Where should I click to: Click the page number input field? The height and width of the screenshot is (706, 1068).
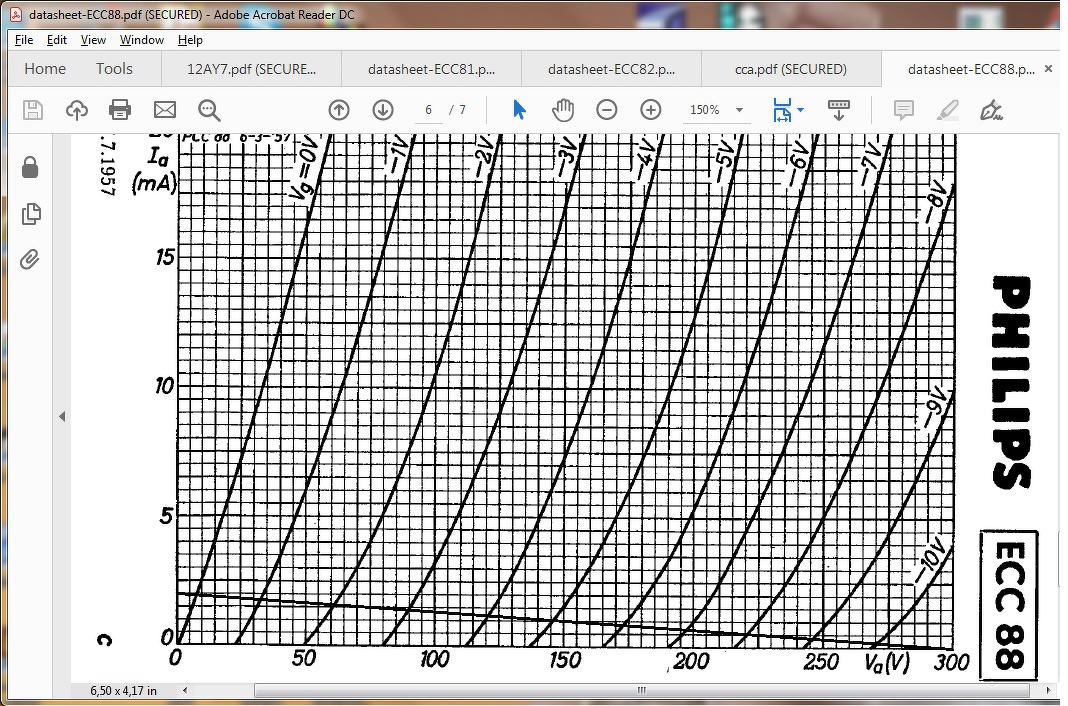[x=428, y=110]
